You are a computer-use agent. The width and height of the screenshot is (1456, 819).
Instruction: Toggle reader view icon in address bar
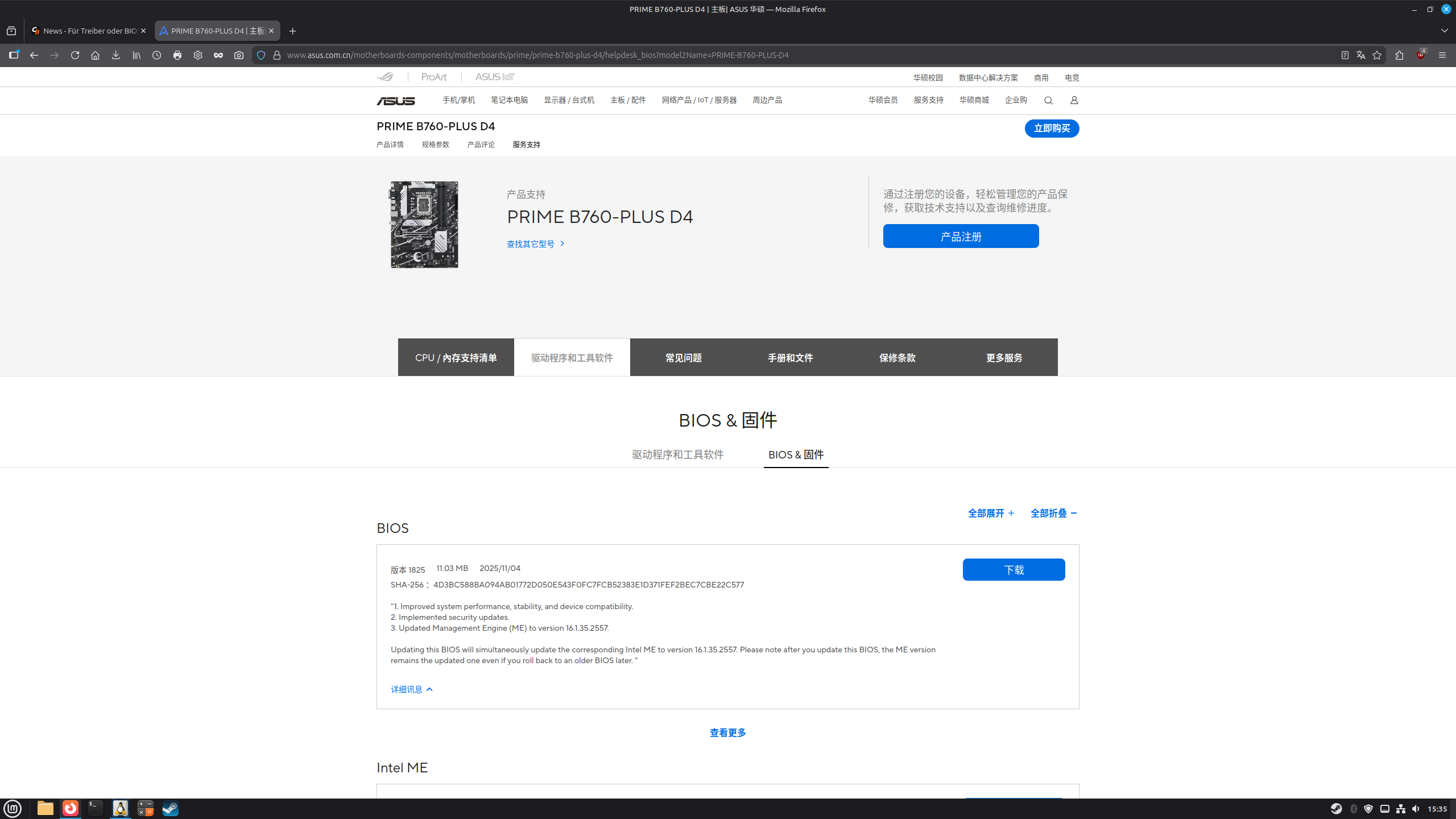coord(1345,55)
